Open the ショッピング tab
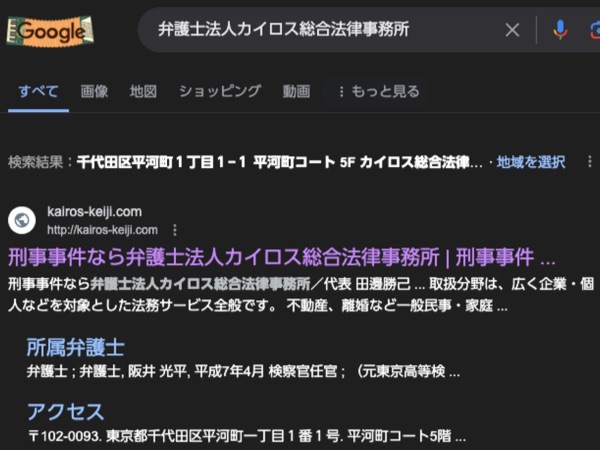This screenshot has width=600, height=450. tap(220, 91)
